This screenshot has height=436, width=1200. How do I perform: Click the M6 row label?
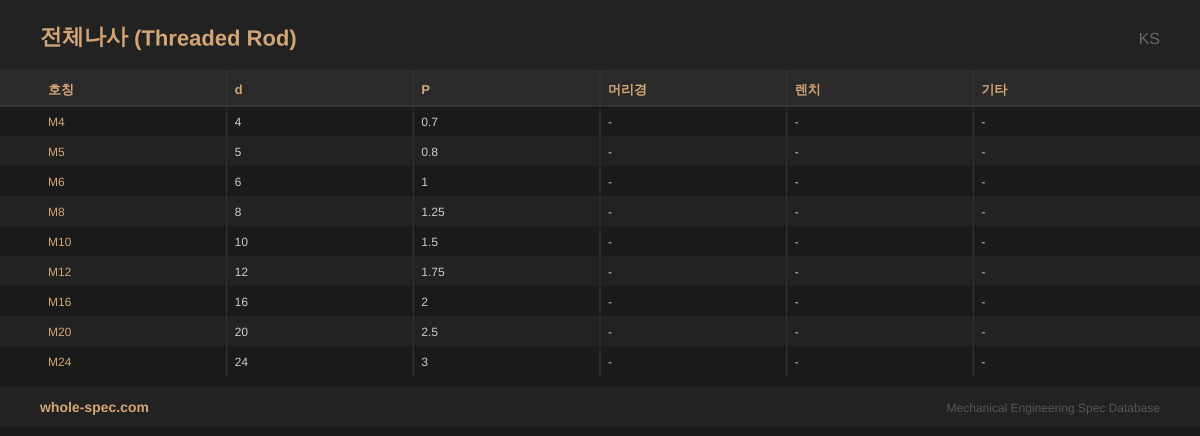(56, 182)
